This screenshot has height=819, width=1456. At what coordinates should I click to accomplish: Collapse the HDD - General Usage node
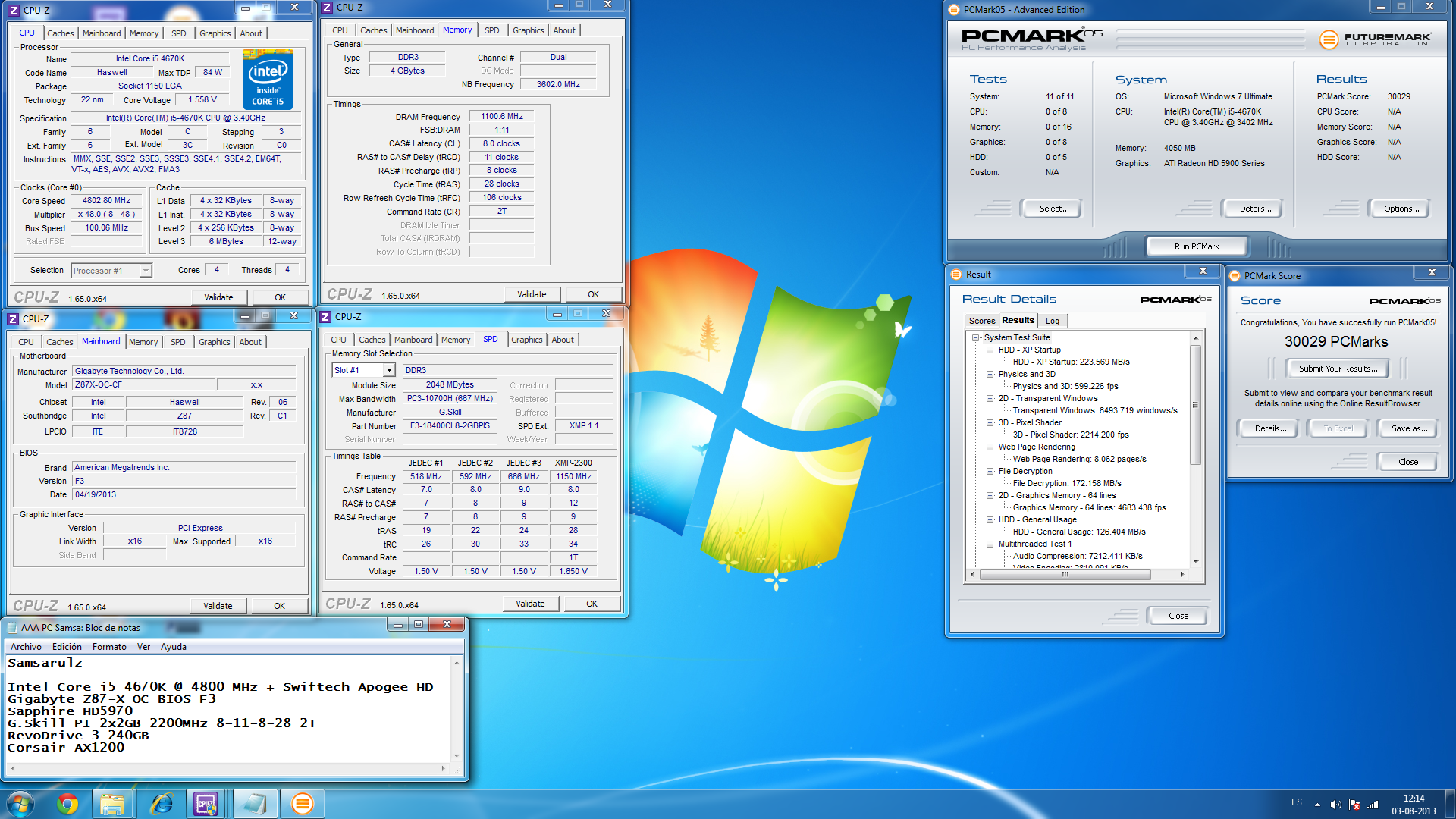click(990, 520)
